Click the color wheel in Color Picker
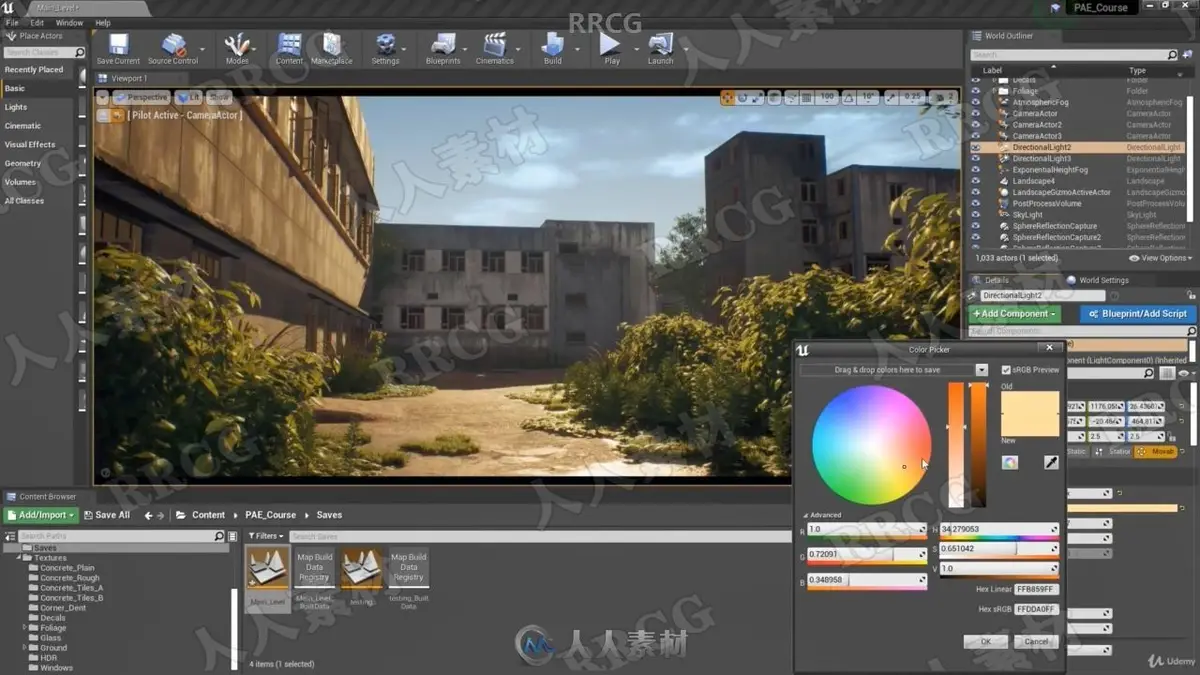 (871, 445)
